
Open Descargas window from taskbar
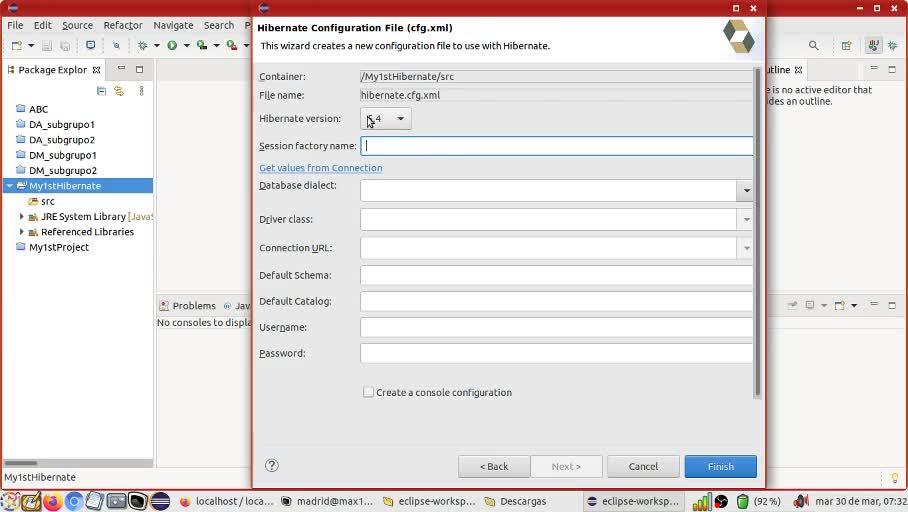(x=516, y=501)
